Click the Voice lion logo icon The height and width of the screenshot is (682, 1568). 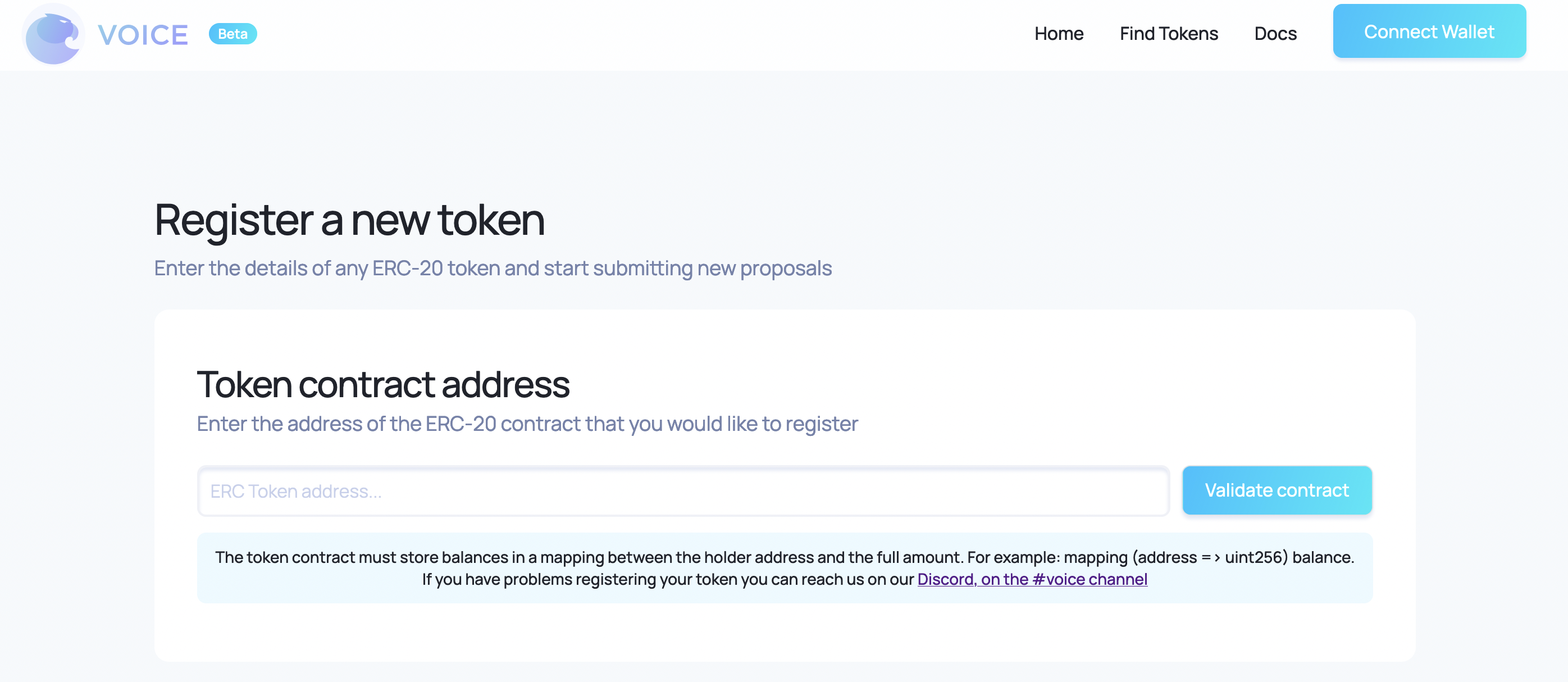[53, 34]
